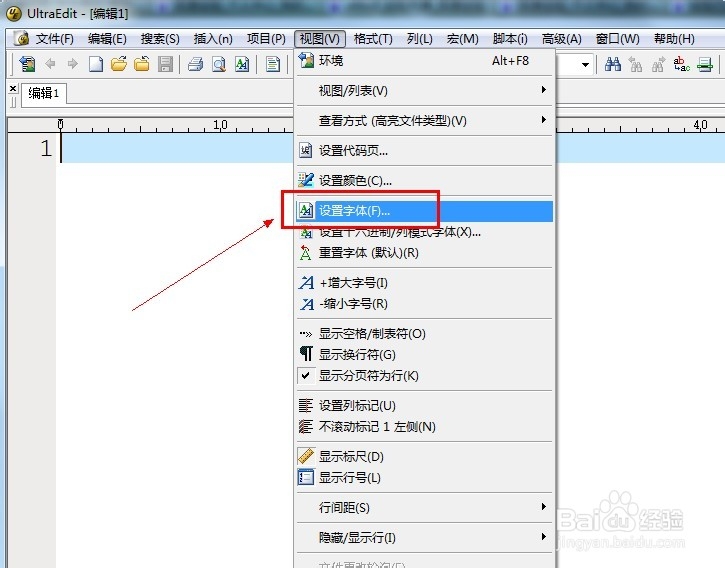Screen dimensions: 725x568
Task: Toggle 不滚动标记 1 左侧(N)
Action: click(x=424, y=426)
